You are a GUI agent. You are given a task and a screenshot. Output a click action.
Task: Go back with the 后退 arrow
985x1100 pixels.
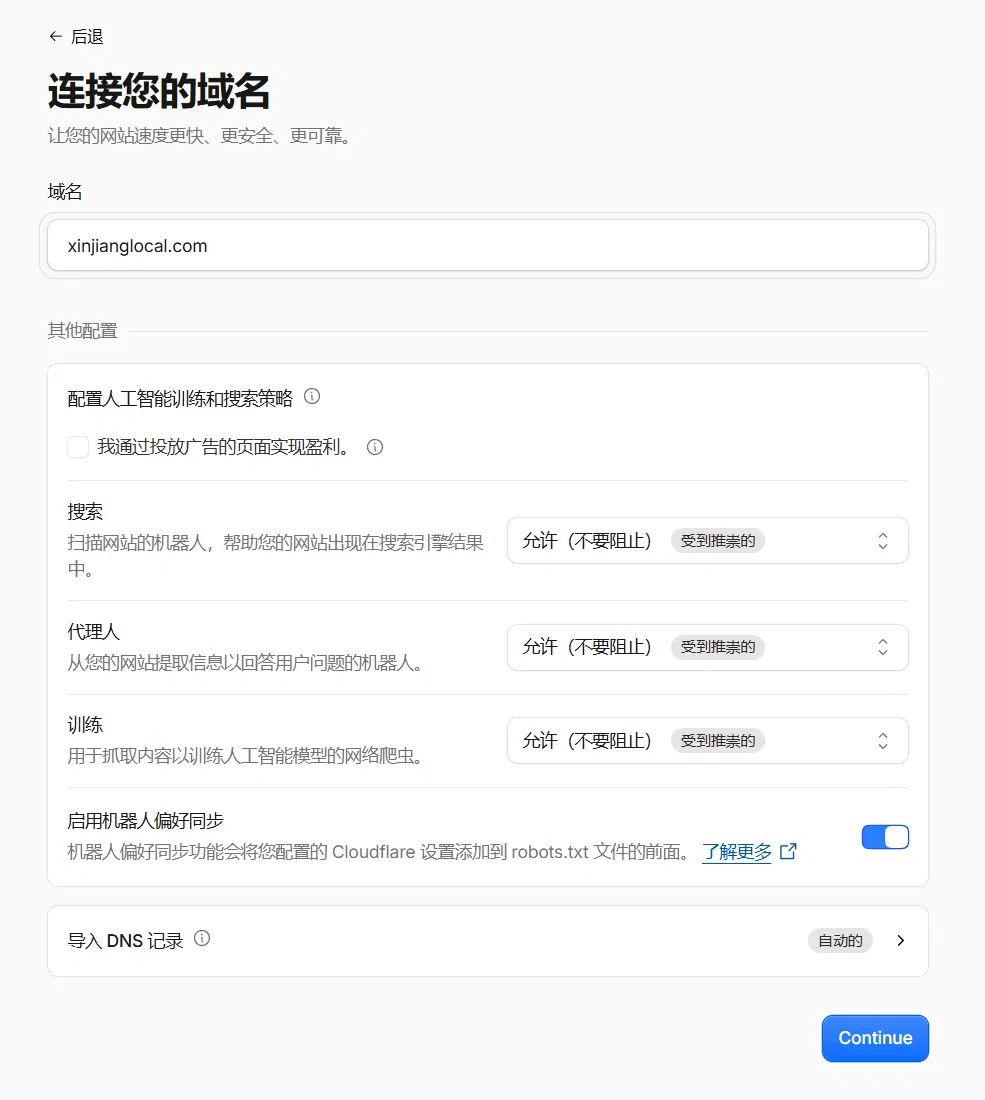(x=55, y=36)
